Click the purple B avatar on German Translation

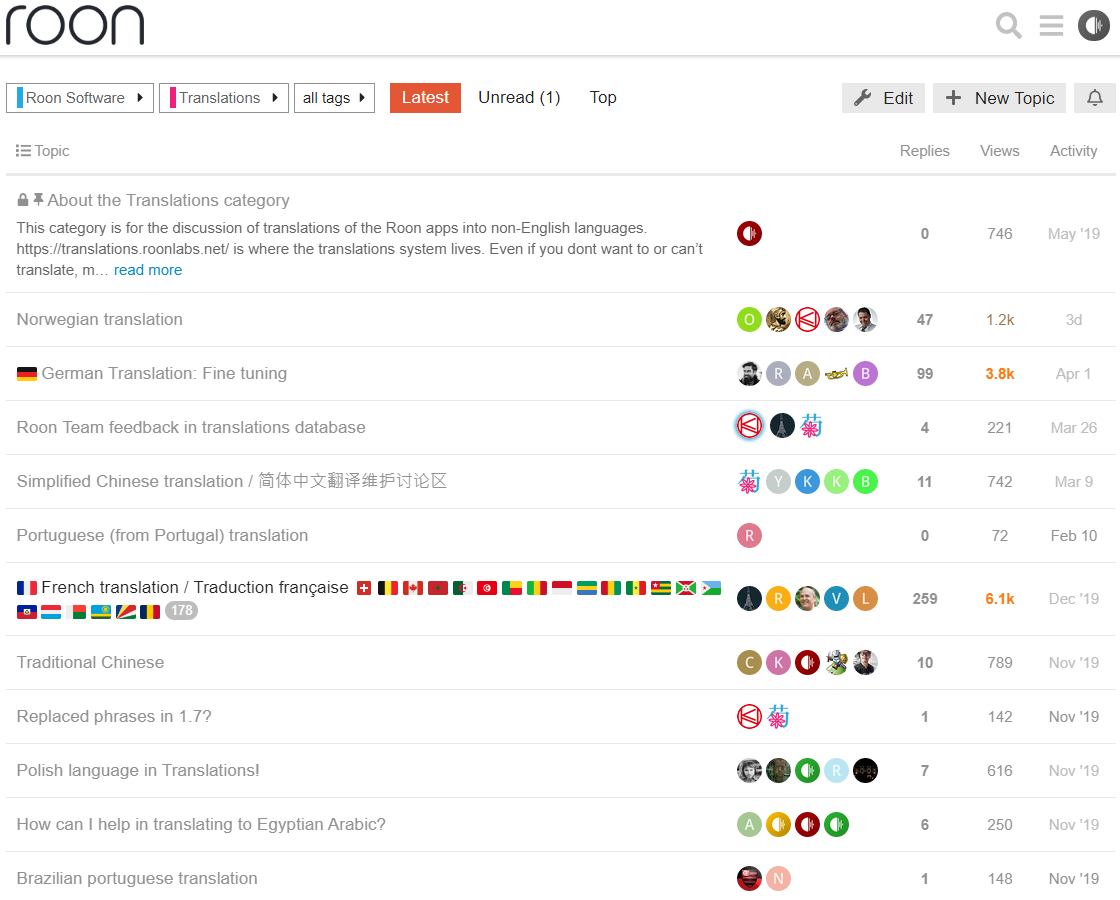(x=865, y=374)
